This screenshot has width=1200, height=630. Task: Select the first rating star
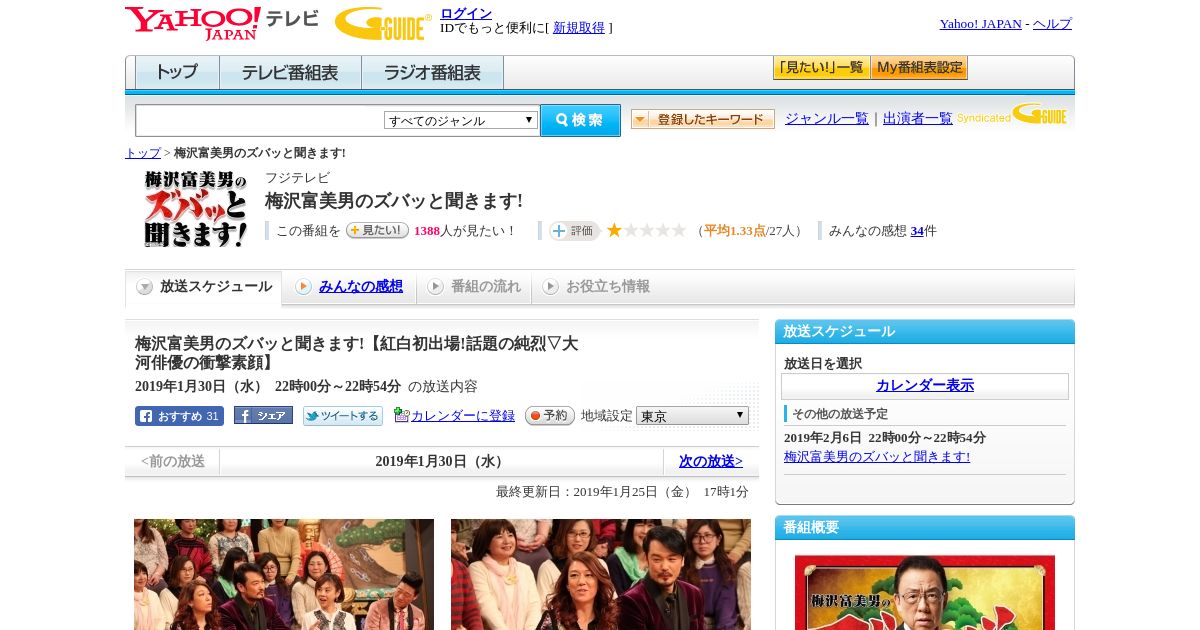pyautogui.click(x=614, y=230)
